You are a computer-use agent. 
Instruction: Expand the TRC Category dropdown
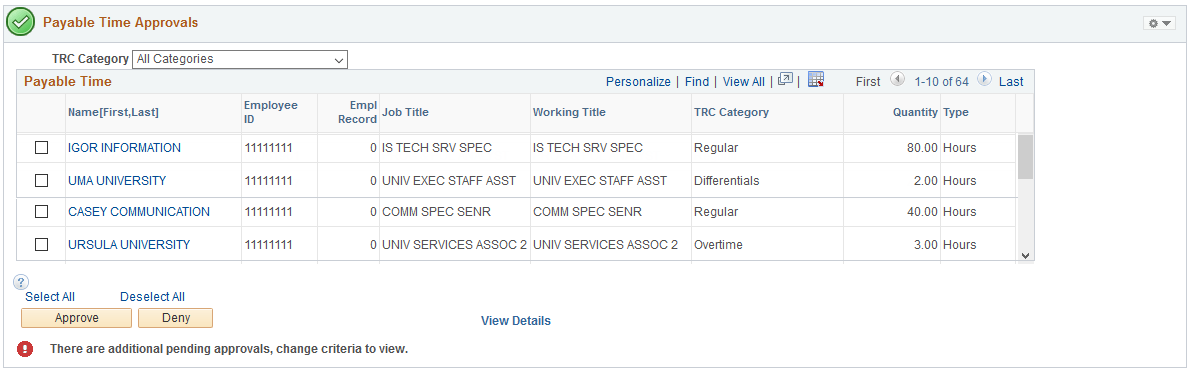click(x=240, y=59)
